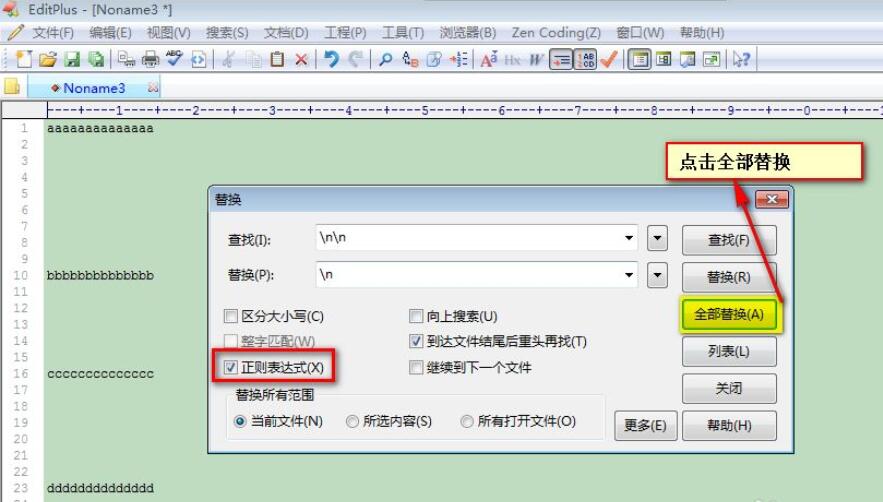883x502 pixels.
Task: Uncheck 到达文件结尾后重头再找(T)
Action: (416, 341)
